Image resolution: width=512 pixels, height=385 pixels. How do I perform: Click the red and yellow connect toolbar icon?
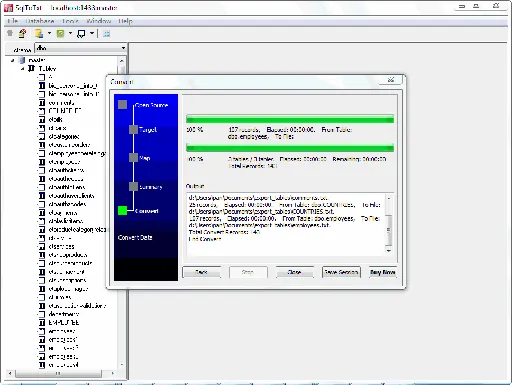click(22, 33)
